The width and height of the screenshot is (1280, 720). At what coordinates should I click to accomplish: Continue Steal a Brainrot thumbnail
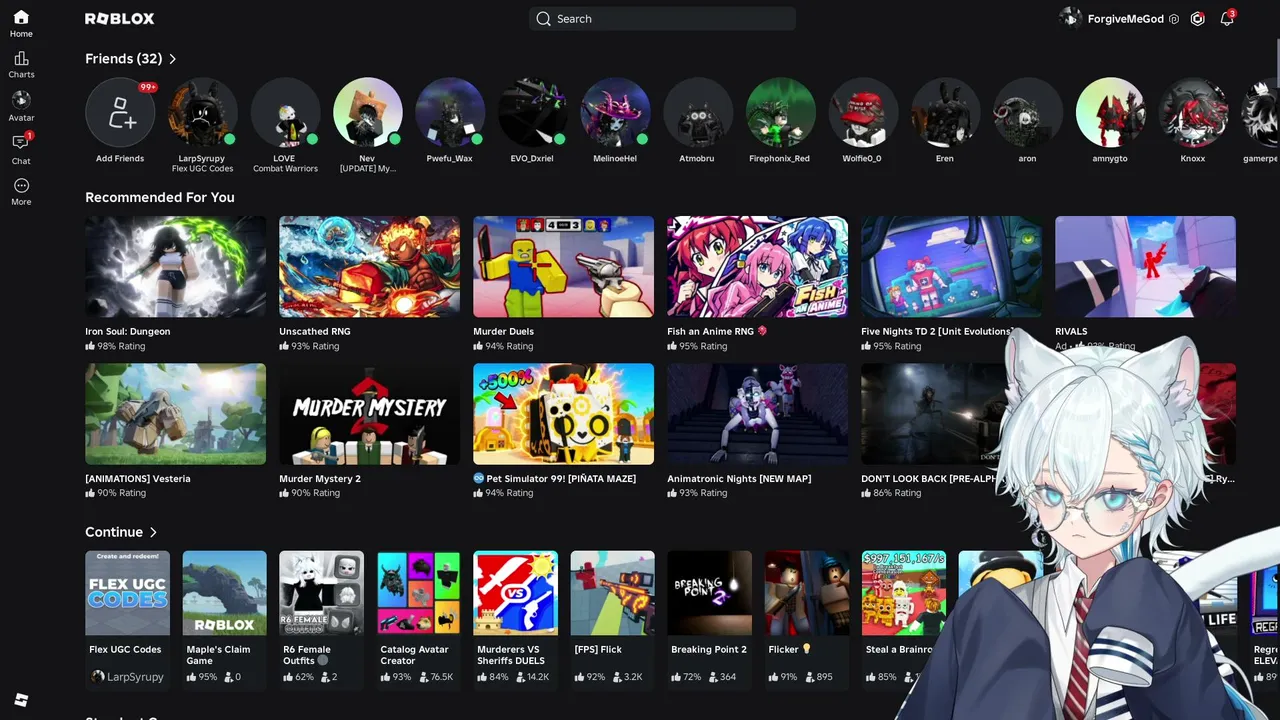point(903,593)
